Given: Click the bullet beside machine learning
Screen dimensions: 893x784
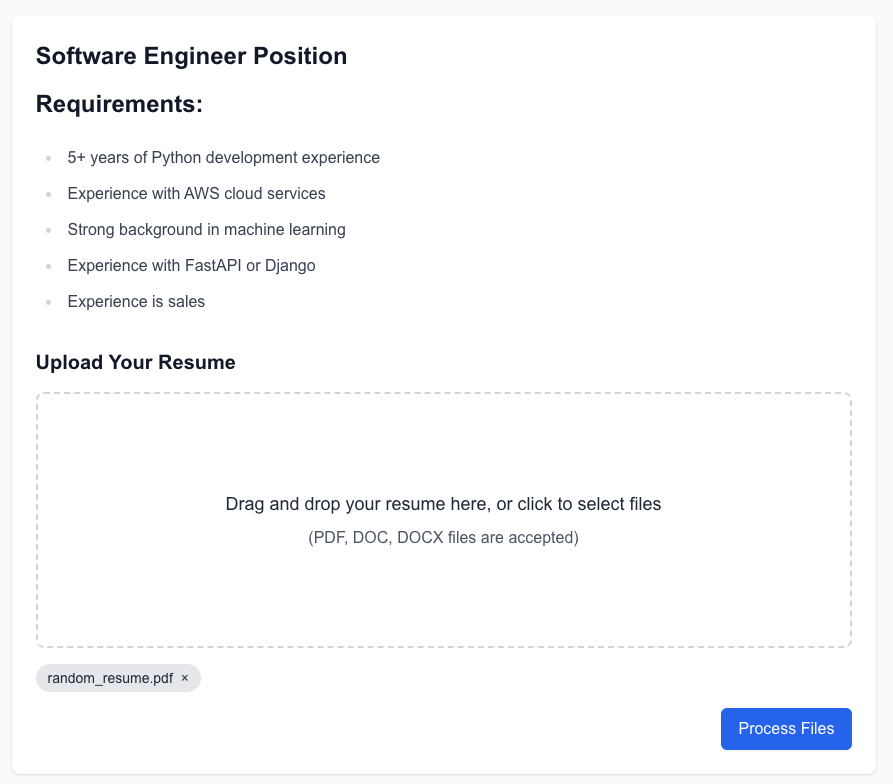Looking at the screenshot, I should [48, 230].
